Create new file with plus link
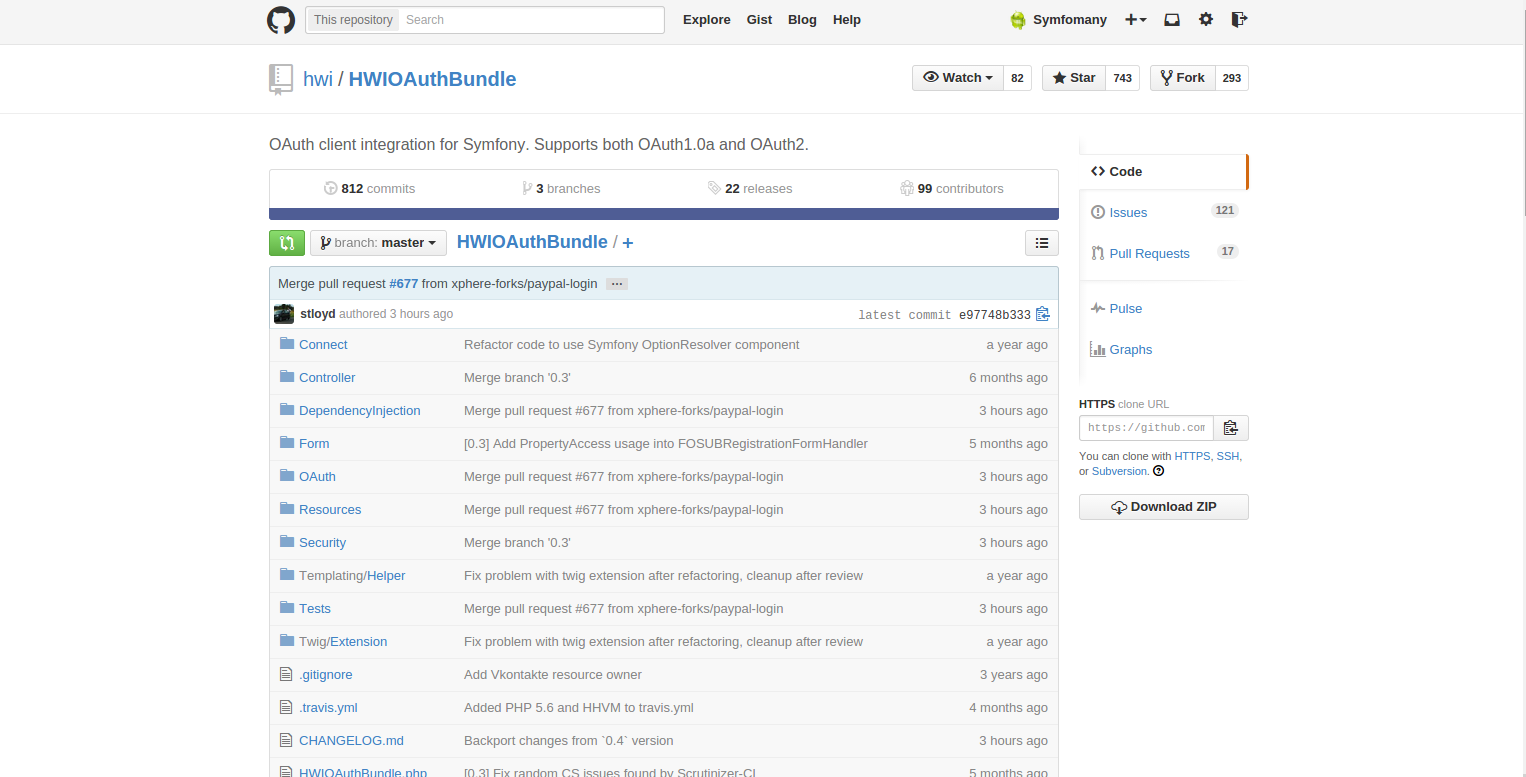1526x777 pixels. pyautogui.click(x=628, y=243)
